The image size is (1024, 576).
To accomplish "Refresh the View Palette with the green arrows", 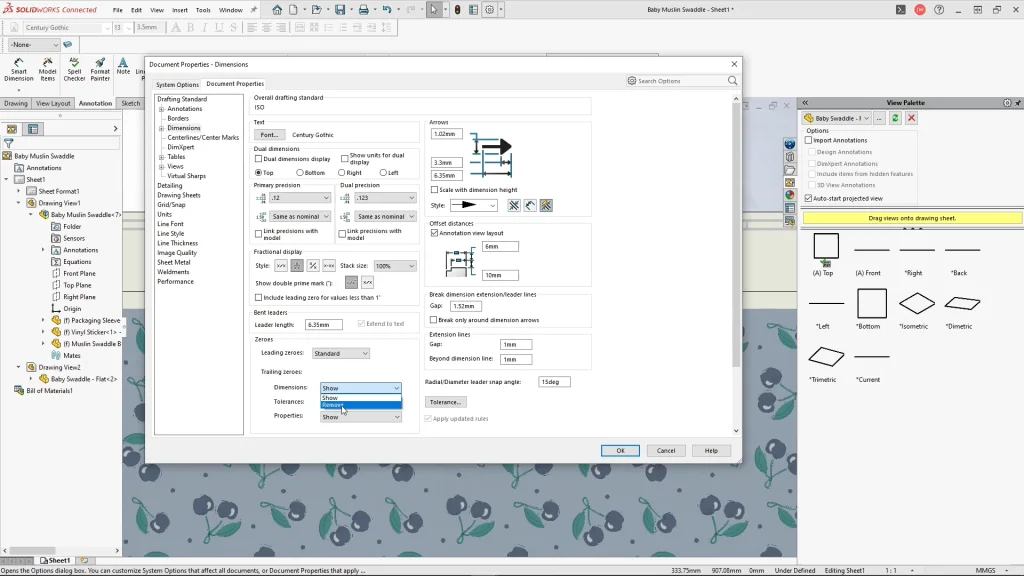I will coord(895,118).
